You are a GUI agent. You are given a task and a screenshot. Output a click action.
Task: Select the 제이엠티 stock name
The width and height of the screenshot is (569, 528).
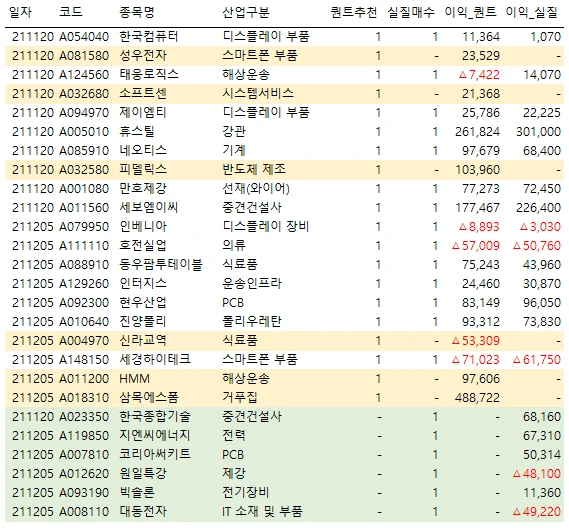click(x=143, y=112)
